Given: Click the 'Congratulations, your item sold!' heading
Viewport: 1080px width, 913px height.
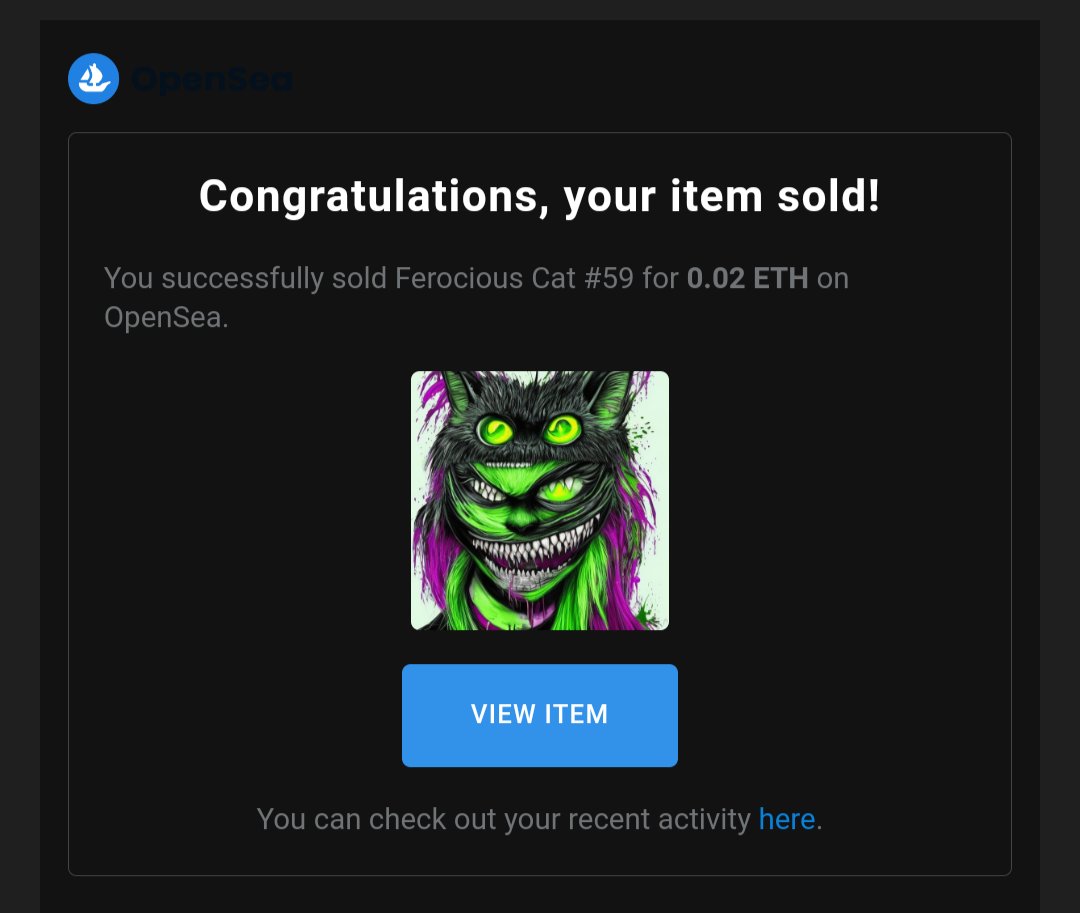Looking at the screenshot, I should point(539,196).
